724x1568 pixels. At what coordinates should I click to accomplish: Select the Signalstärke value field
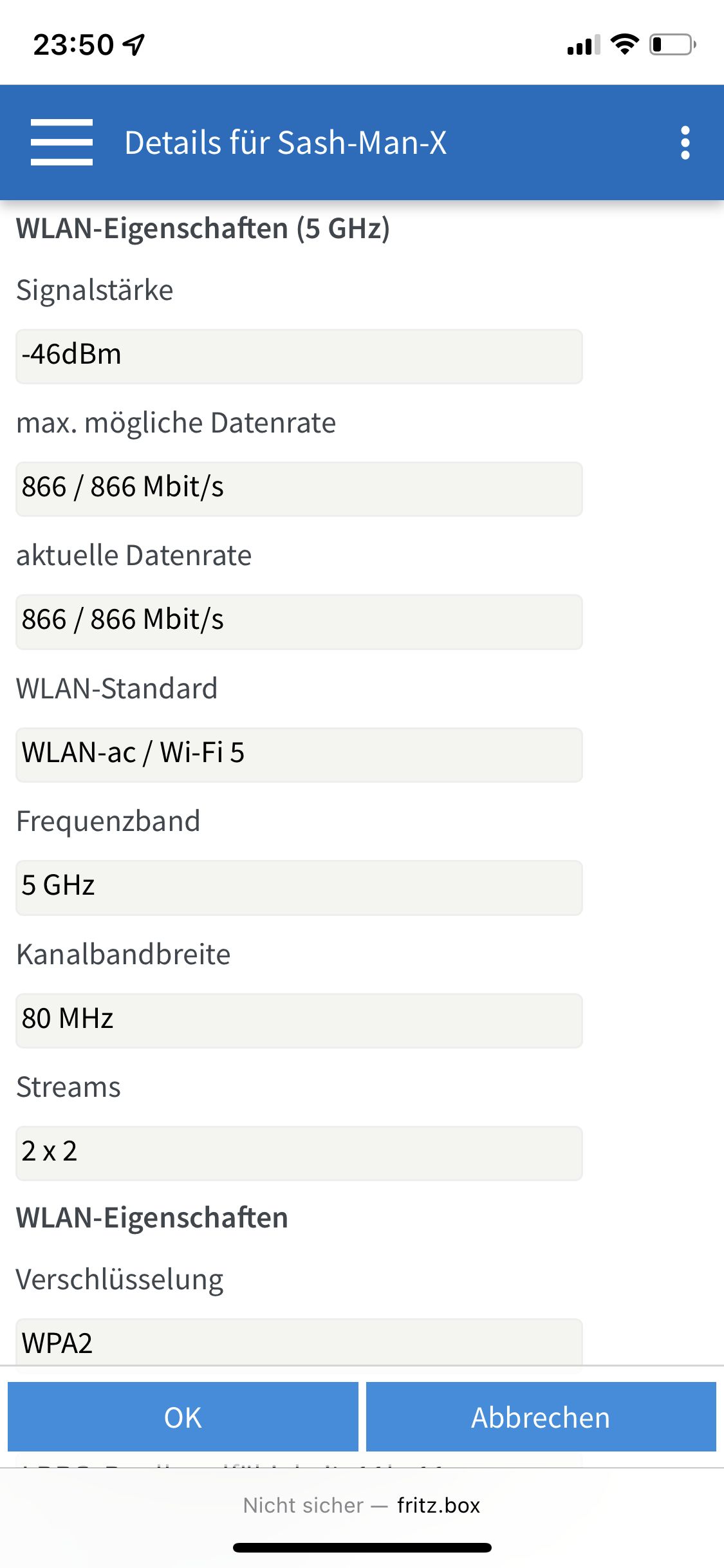coord(299,355)
